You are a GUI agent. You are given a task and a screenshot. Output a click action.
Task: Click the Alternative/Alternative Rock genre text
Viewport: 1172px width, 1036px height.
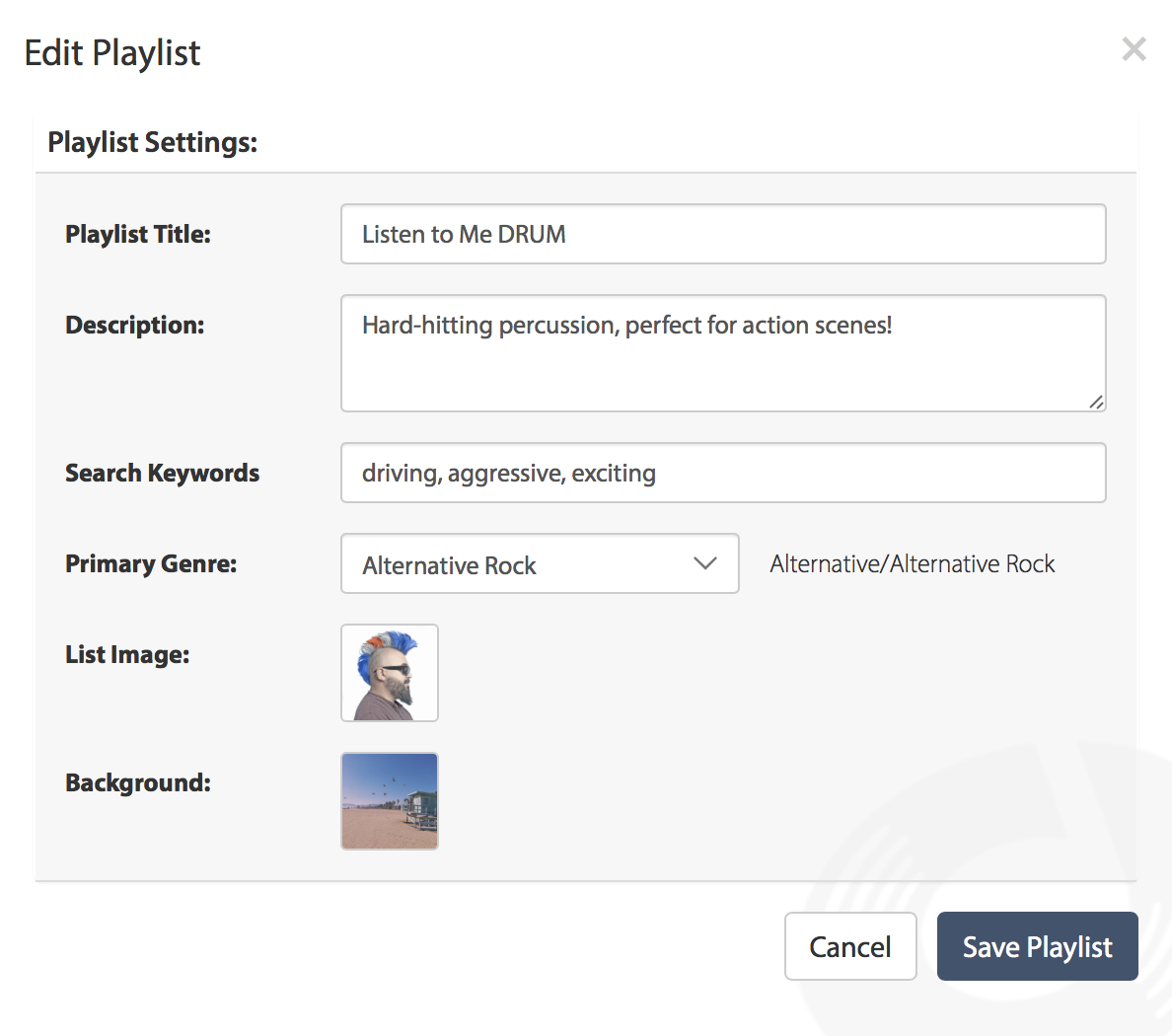[912, 563]
